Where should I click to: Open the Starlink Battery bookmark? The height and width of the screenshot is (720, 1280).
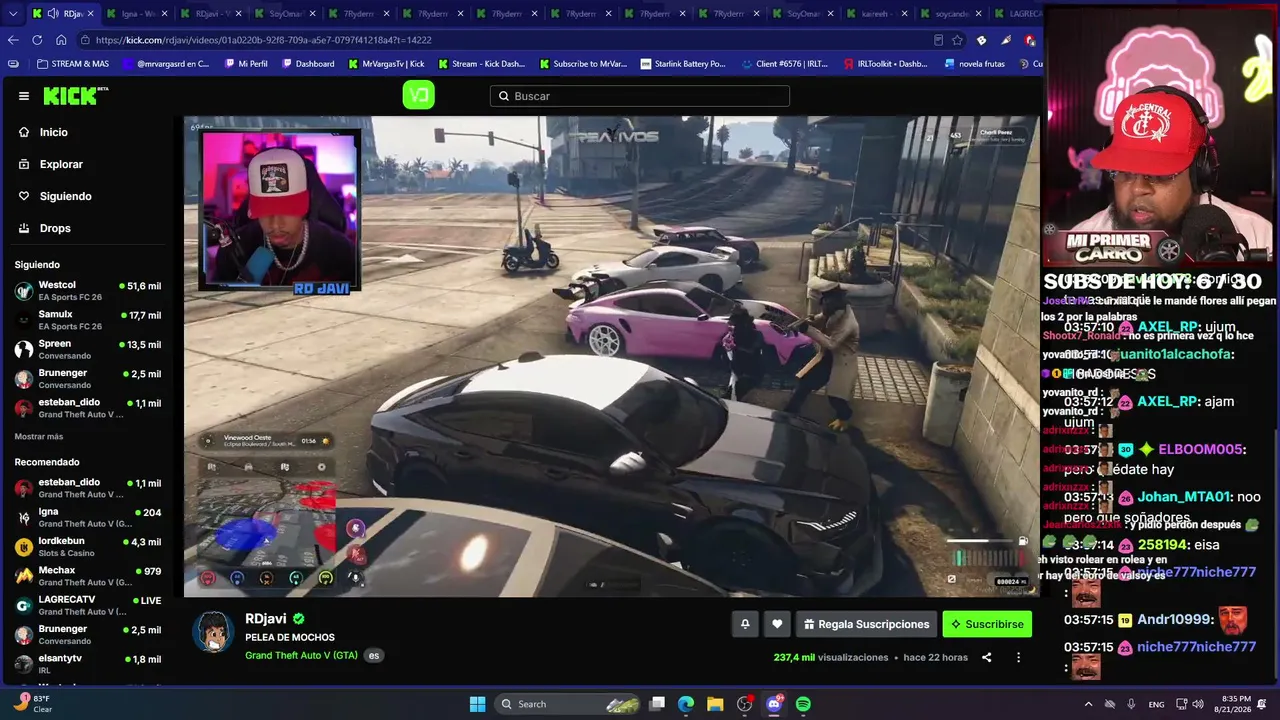pos(682,64)
